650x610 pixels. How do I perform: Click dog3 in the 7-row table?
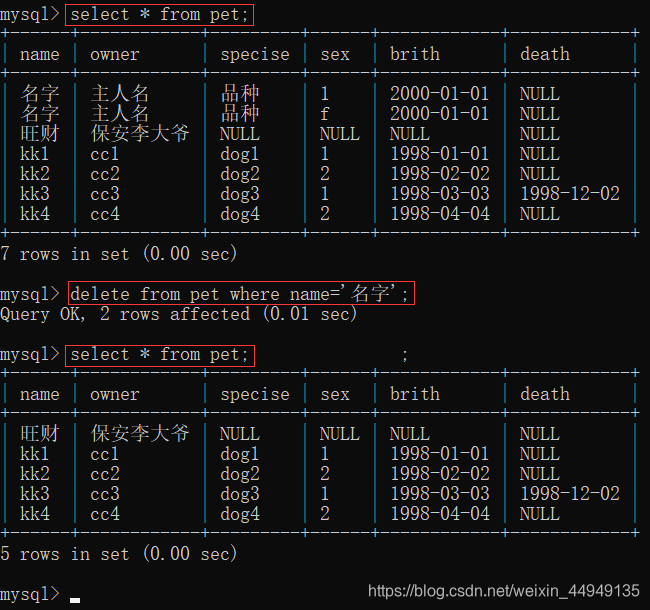[240, 194]
